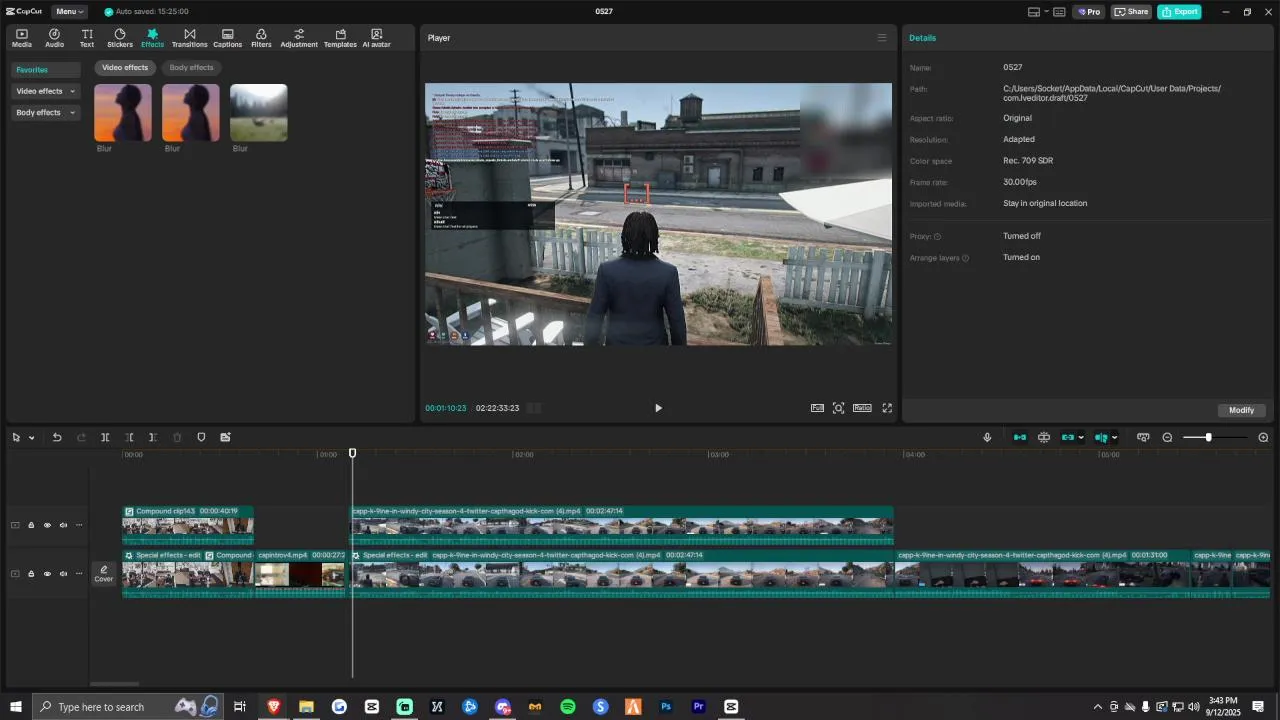The image size is (1280, 720).
Task: Adjust the timeline zoom slider handle
Action: (x=1208, y=437)
